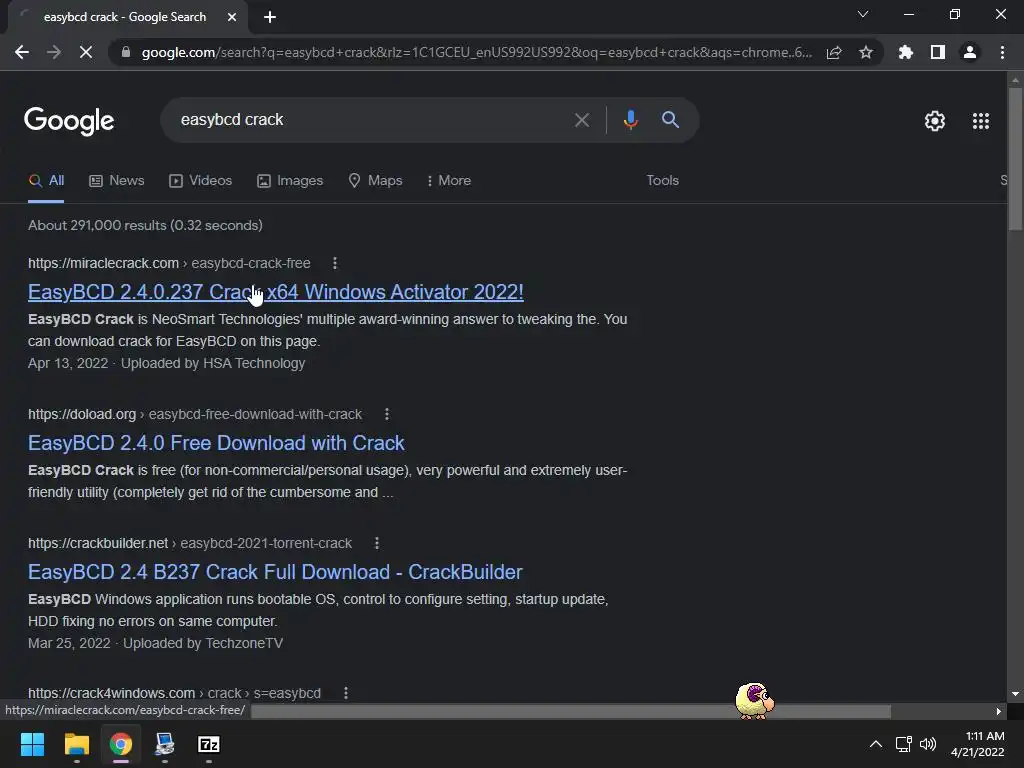Select the All results tab

point(46,180)
